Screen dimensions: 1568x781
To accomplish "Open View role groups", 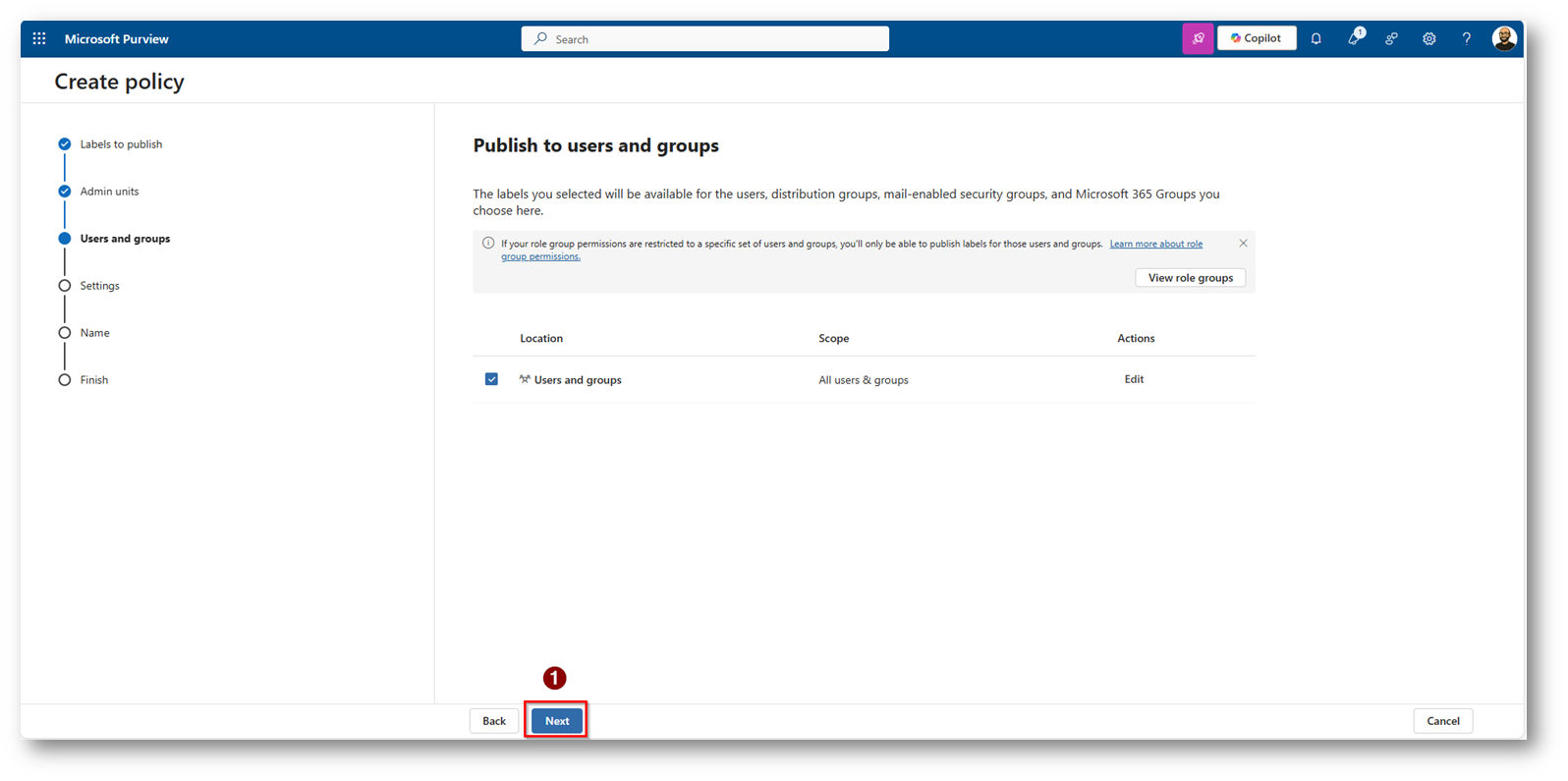I will [1190, 278].
